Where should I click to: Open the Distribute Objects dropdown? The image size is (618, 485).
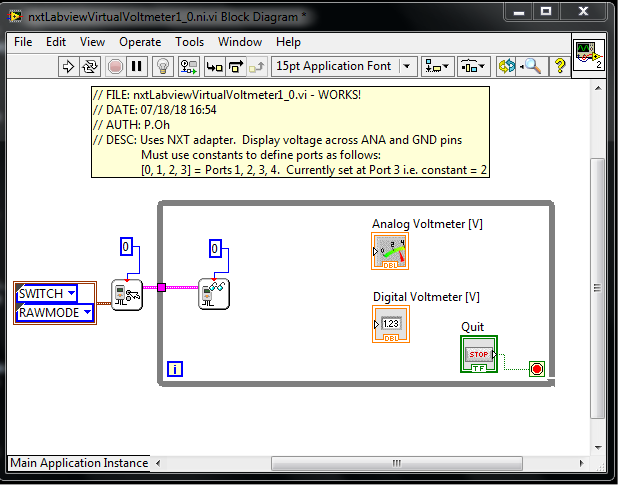(x=473, y=66)
